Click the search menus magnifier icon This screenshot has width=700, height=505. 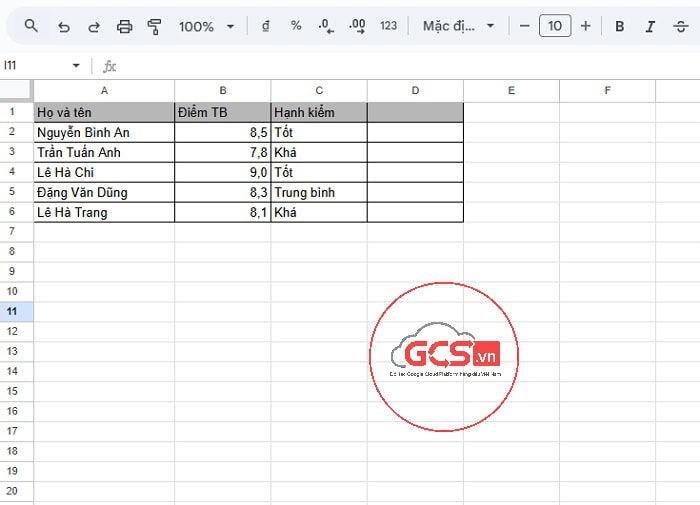tap(31, 26)
